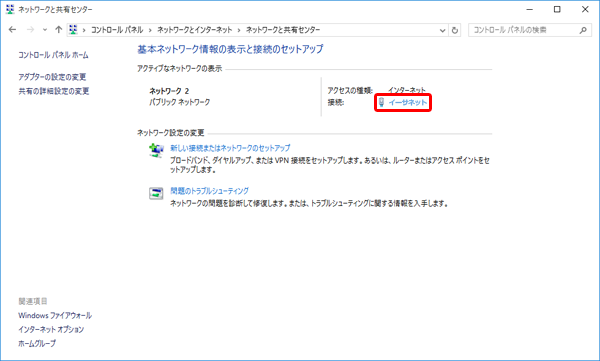The height and width of the screenshot is (361, 600).
Task: Click breadcrumb arrow before コントロール パネル
Action: [x=84, y=30]
